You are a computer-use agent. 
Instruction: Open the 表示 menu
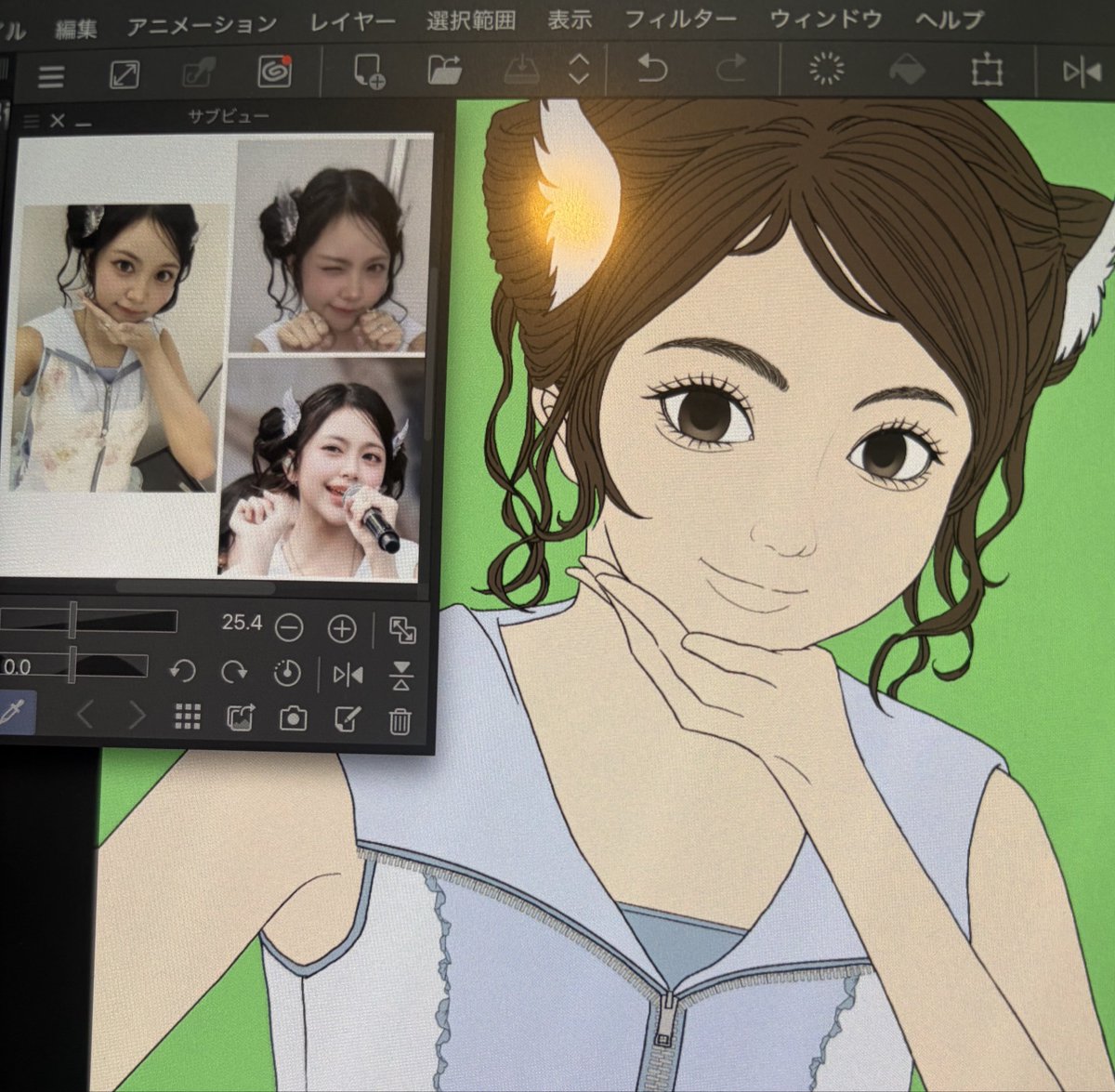pos(570,20)
